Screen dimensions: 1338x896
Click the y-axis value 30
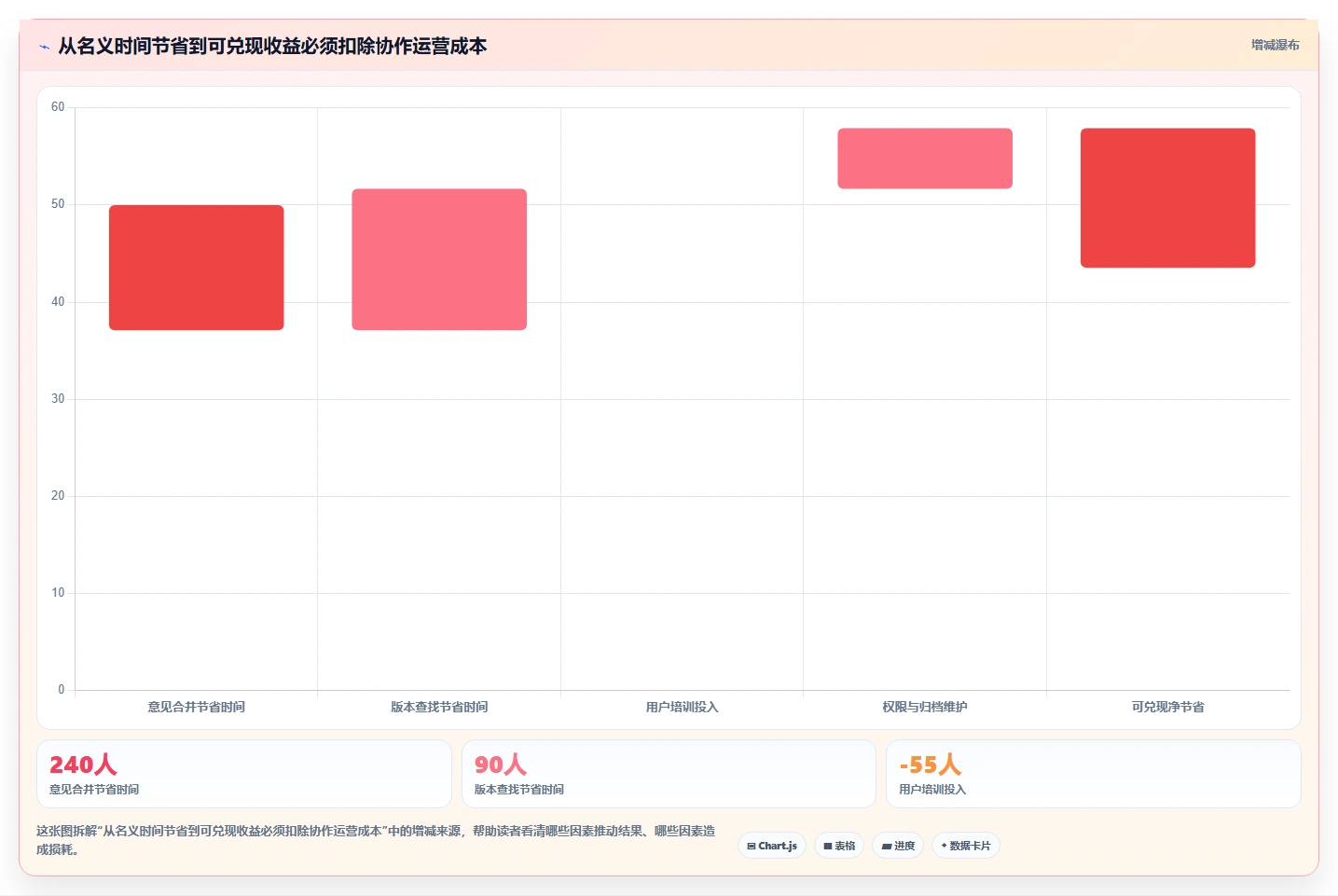[58, 399]
